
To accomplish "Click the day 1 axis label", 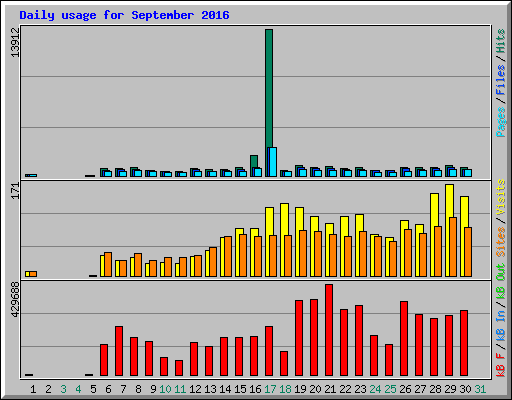I will pyautogui.click(x=33, y=389).
